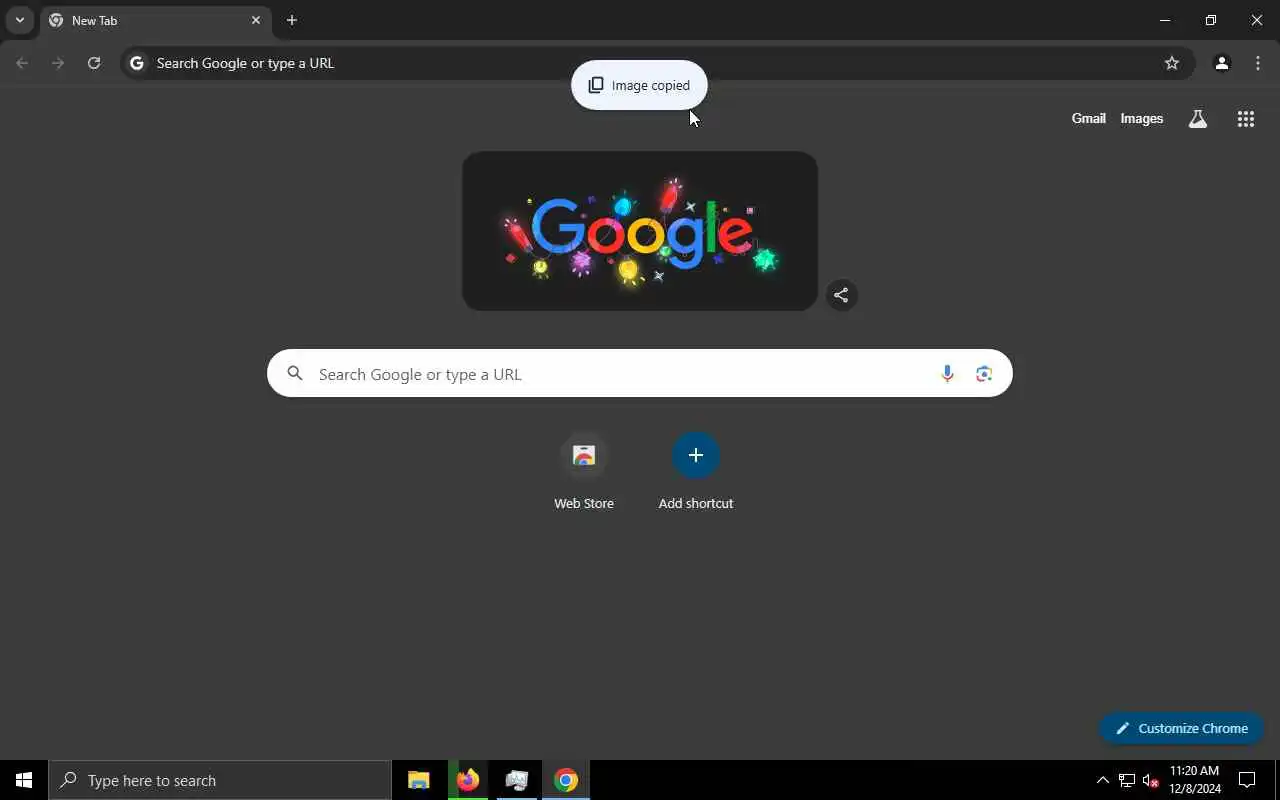
Task: Click the Google icon in address bar
Action: pos(137,63)
